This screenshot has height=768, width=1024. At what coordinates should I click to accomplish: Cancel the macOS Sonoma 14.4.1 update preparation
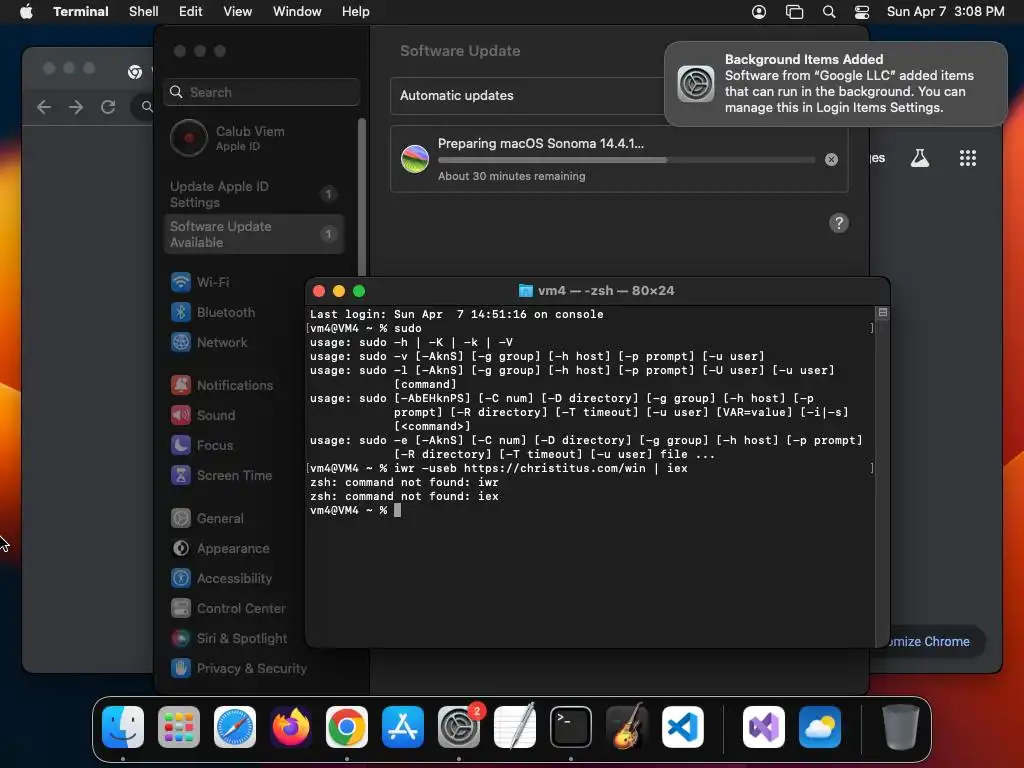click(831, 159)
